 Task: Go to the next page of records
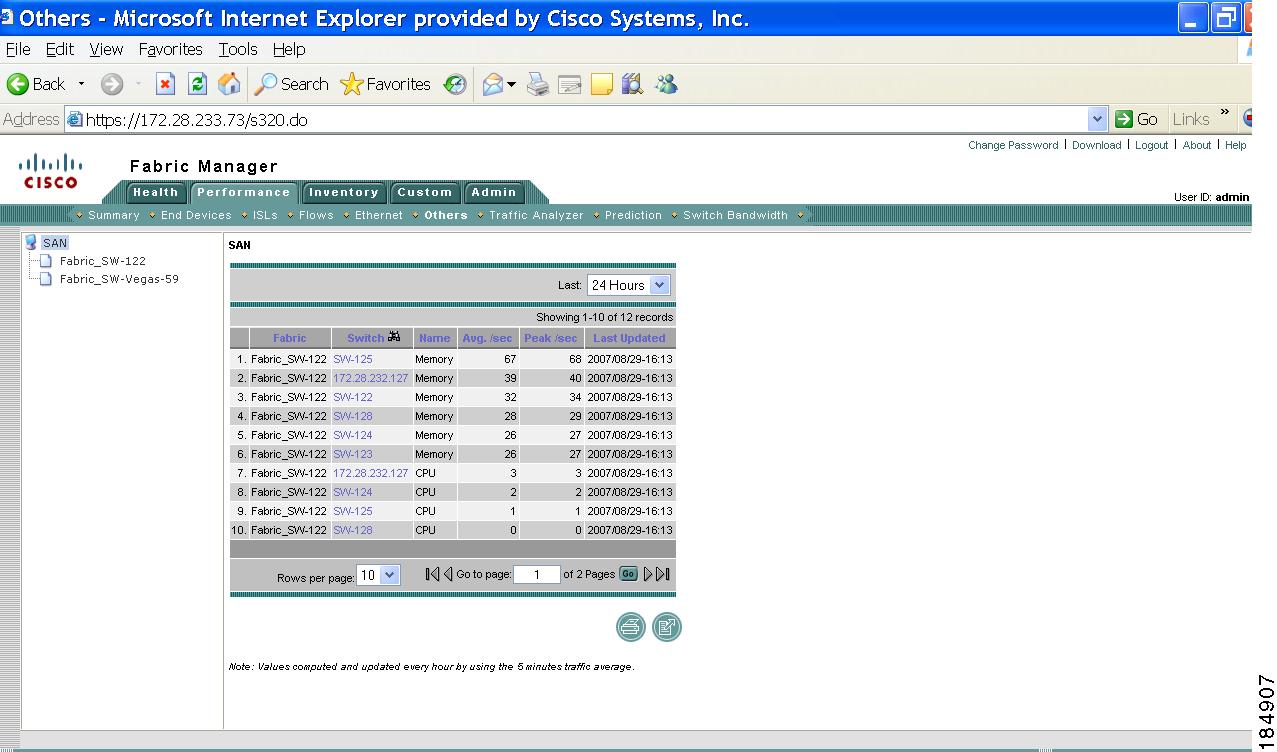(648, 574)
